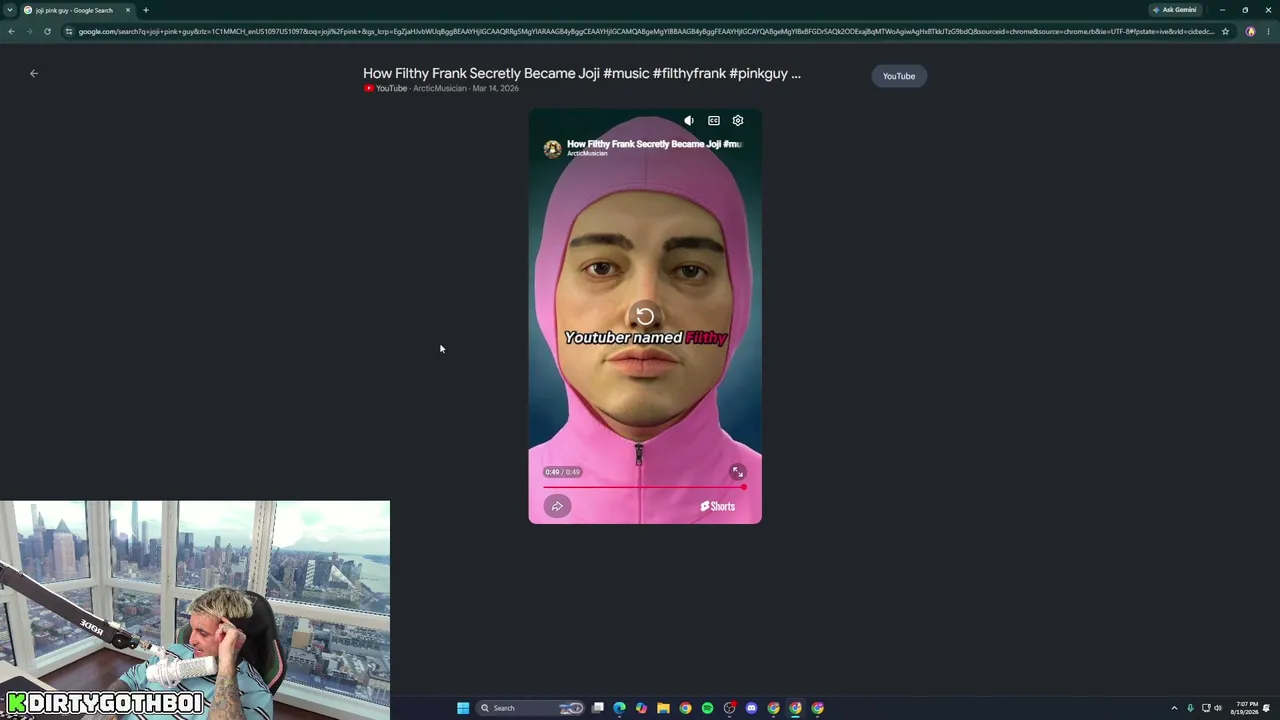Reload the current page
Screen dimensions: 1280x720
coord(47,31)
